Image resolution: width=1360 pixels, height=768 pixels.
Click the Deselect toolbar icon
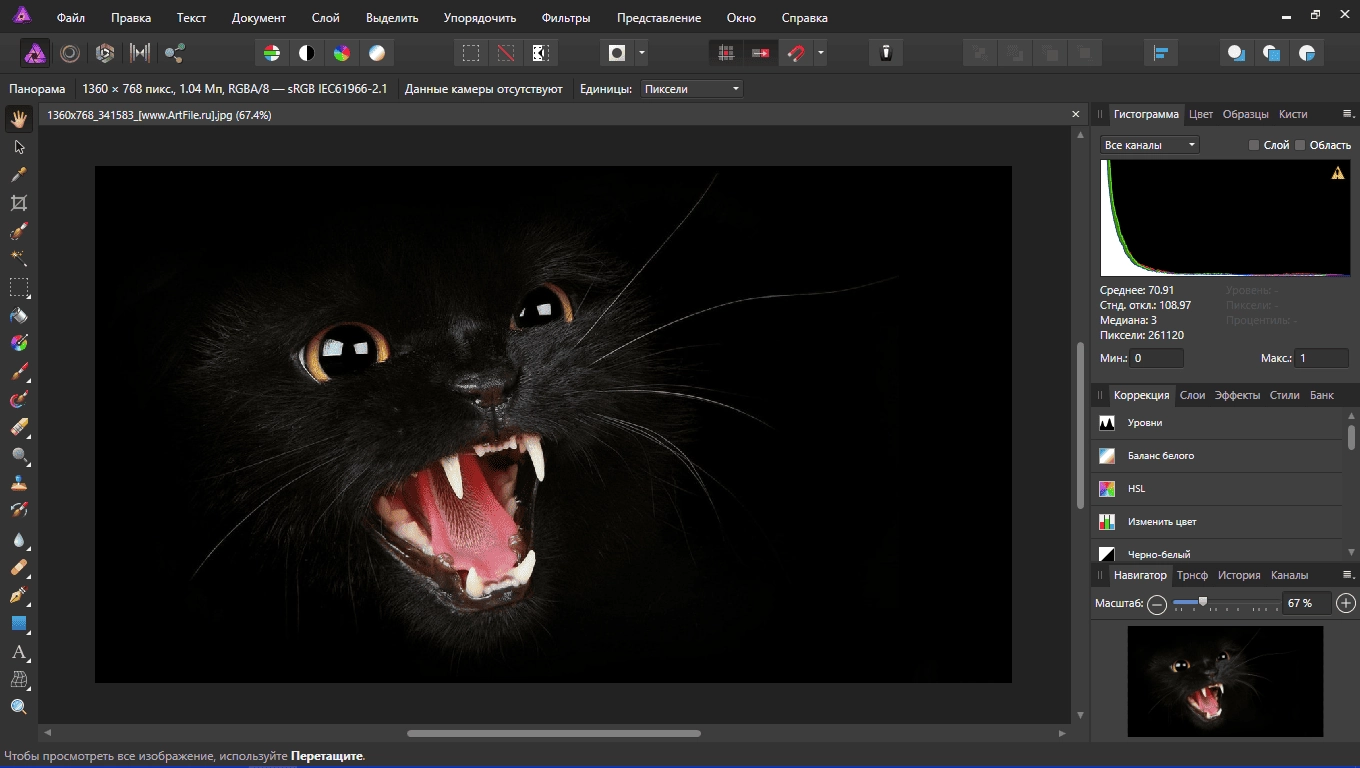point(506,53)
